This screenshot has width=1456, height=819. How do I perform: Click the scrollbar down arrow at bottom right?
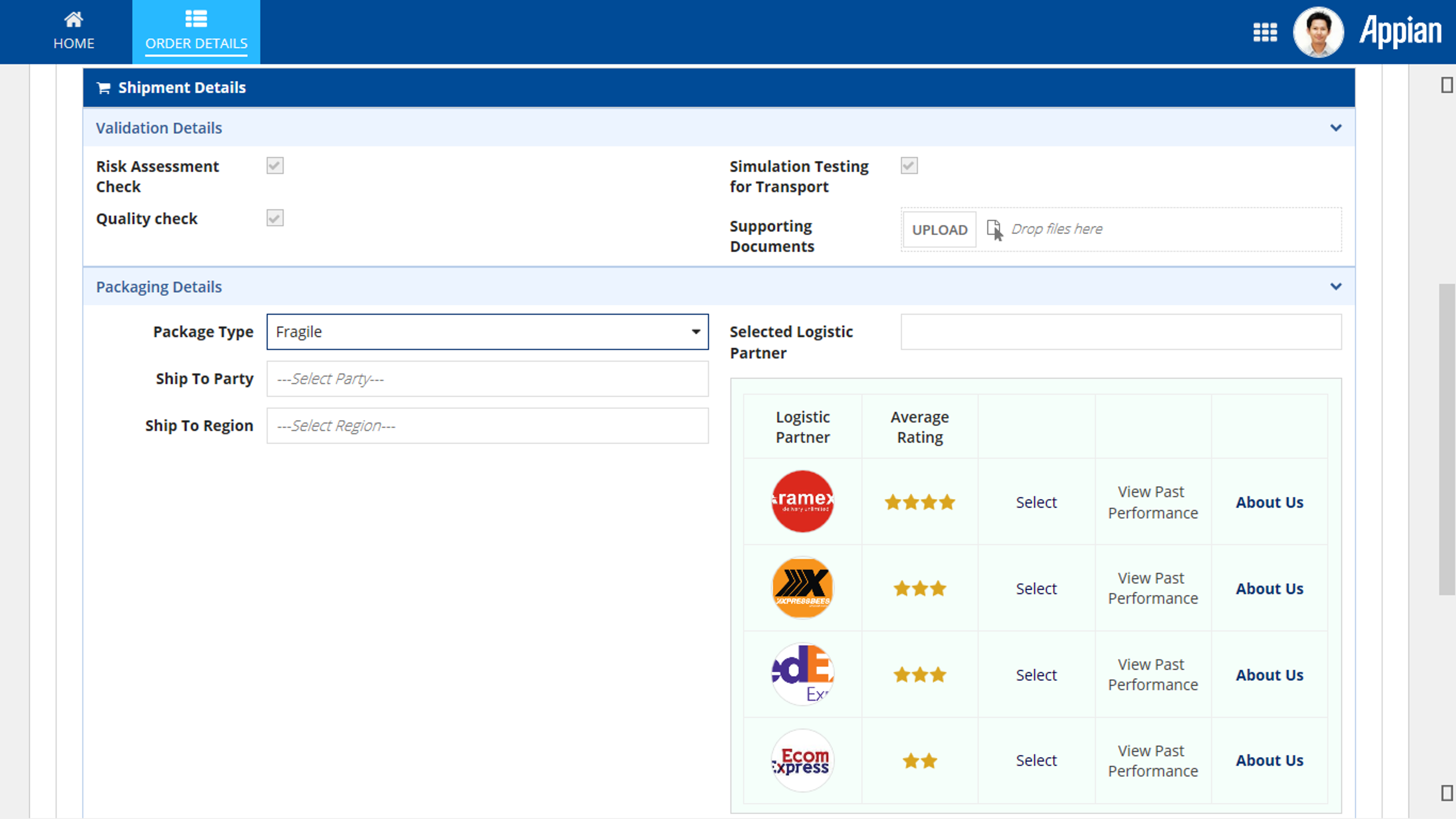click(x=1447, y=793)
